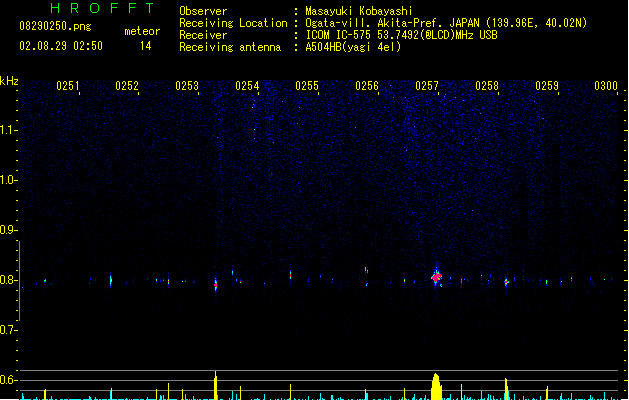
Task: Click the kHz axis unit label
Action: [9, 81]
